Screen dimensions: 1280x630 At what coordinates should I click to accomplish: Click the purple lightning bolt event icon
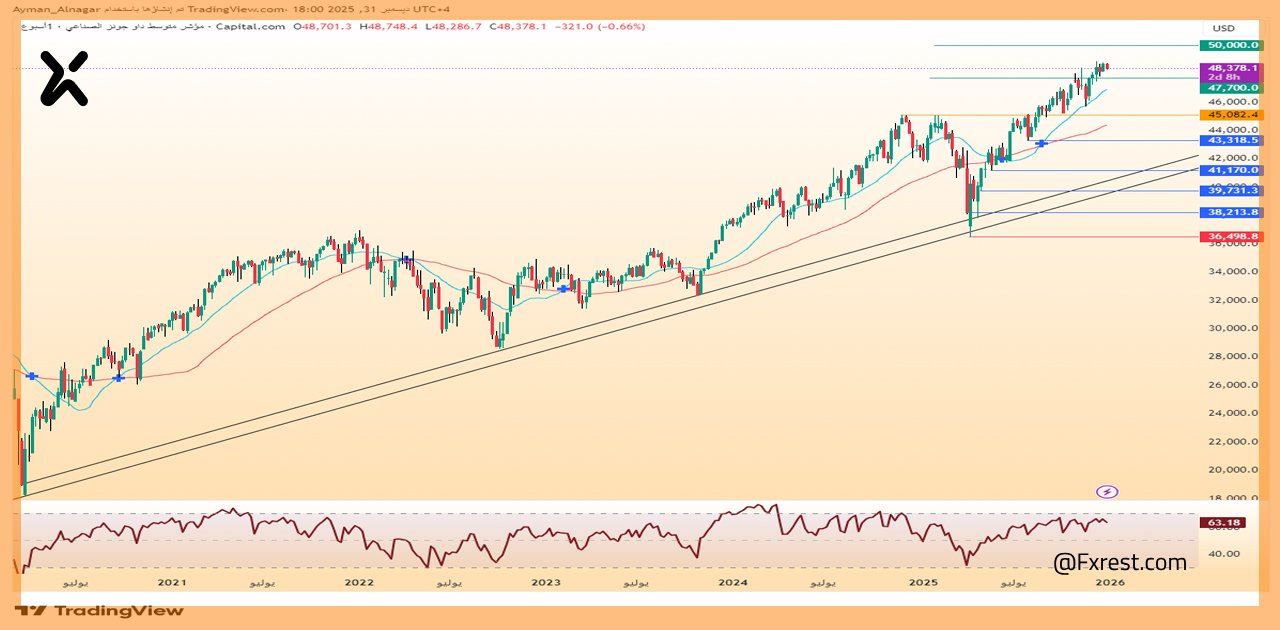[1107, 491]
